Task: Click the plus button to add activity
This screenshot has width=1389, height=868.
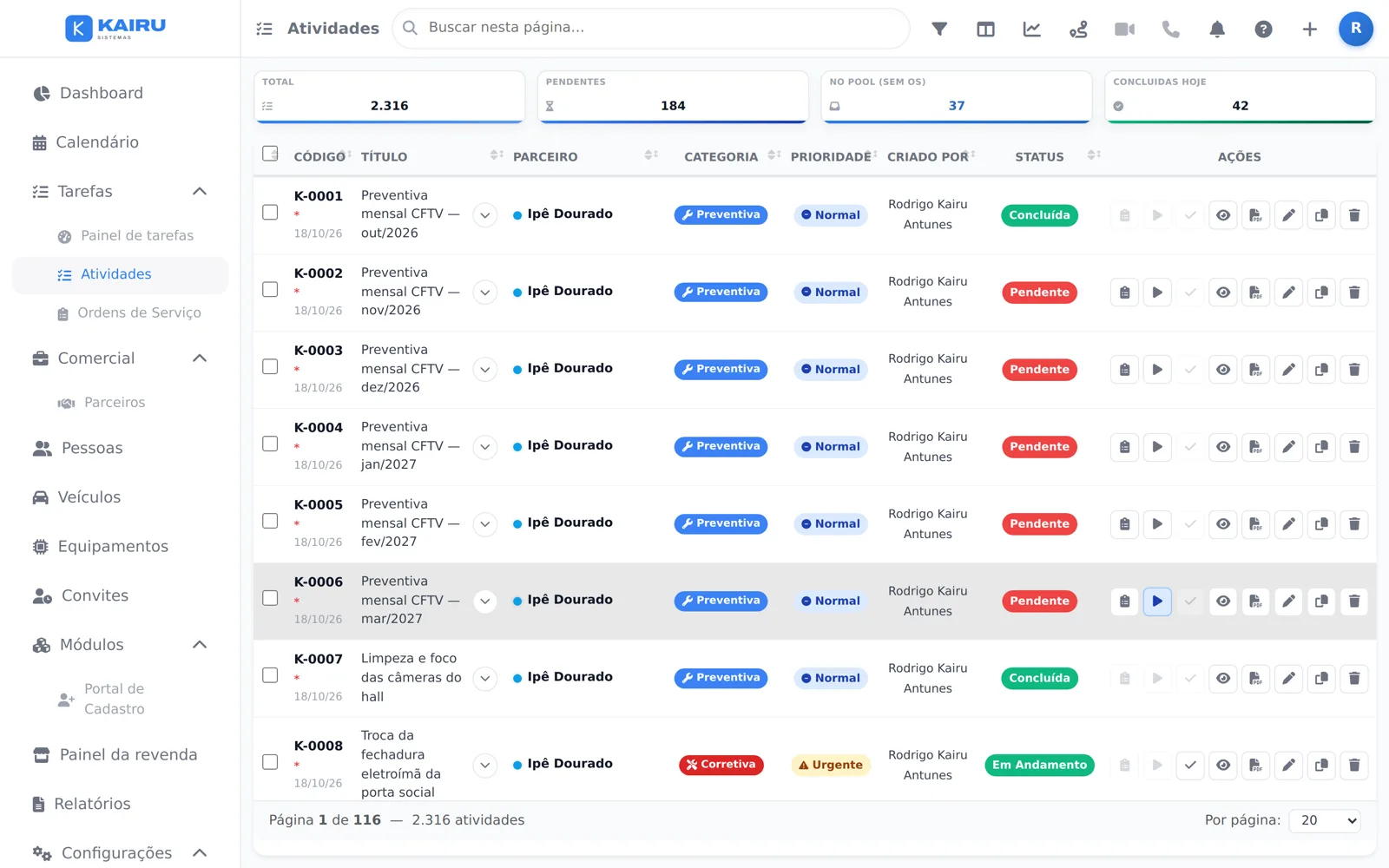Action: point(1309,29)
